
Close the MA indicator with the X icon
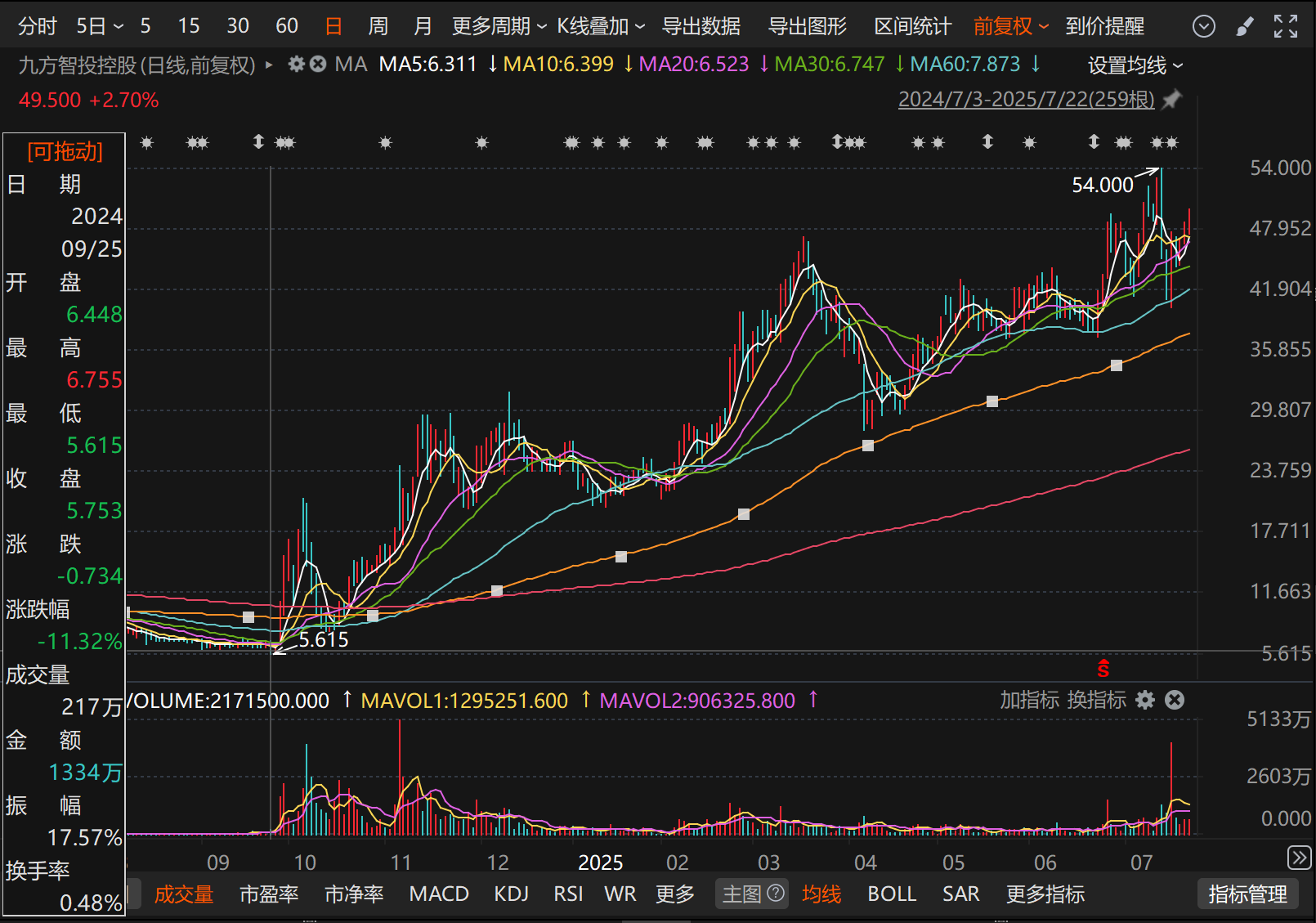(318, 64)
